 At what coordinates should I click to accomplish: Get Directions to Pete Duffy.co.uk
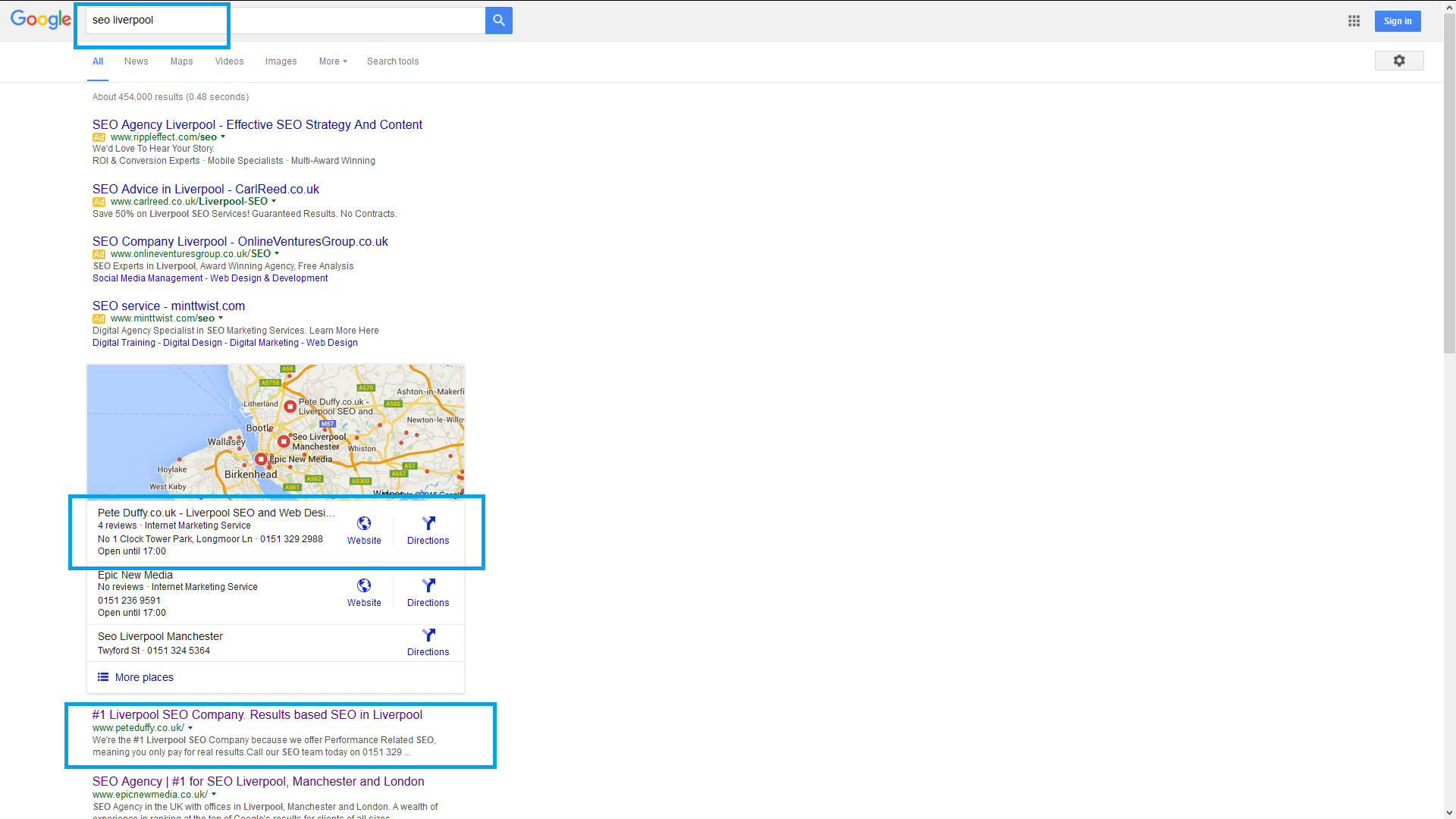click(428, 530)
